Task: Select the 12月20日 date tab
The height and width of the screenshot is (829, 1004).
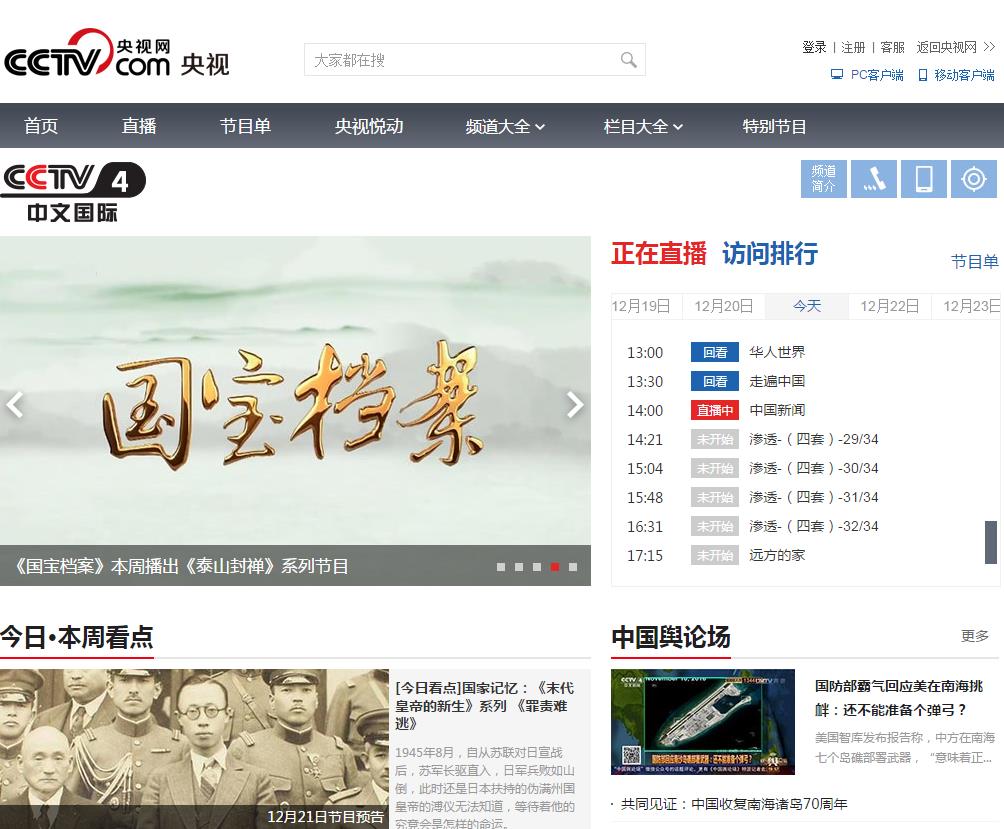Action: [724, 306]
